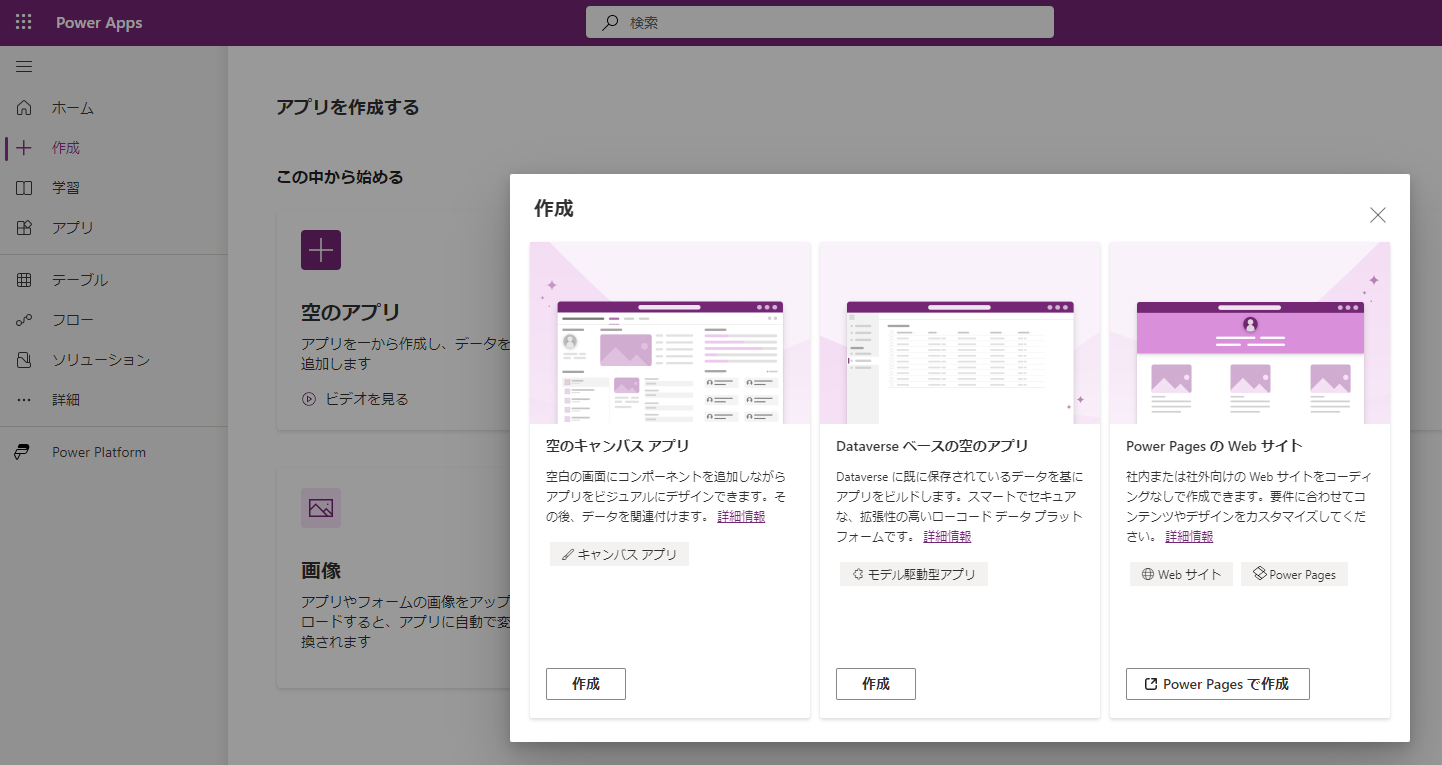Click the Power Pages で作成 button

click(x=1217, y=684)
